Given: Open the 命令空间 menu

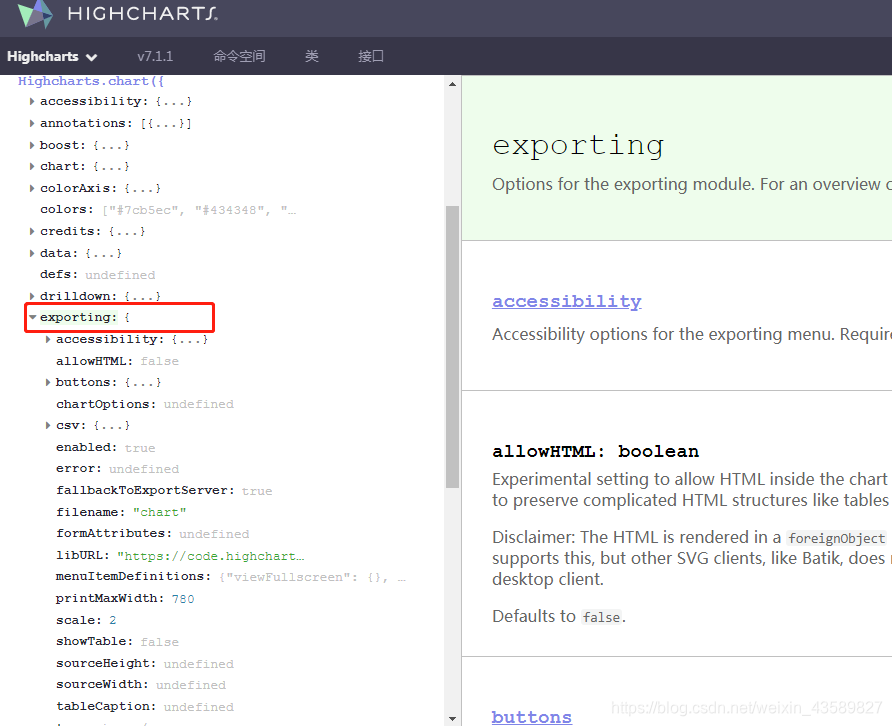Looking at the screenshot, I should 239,56.
